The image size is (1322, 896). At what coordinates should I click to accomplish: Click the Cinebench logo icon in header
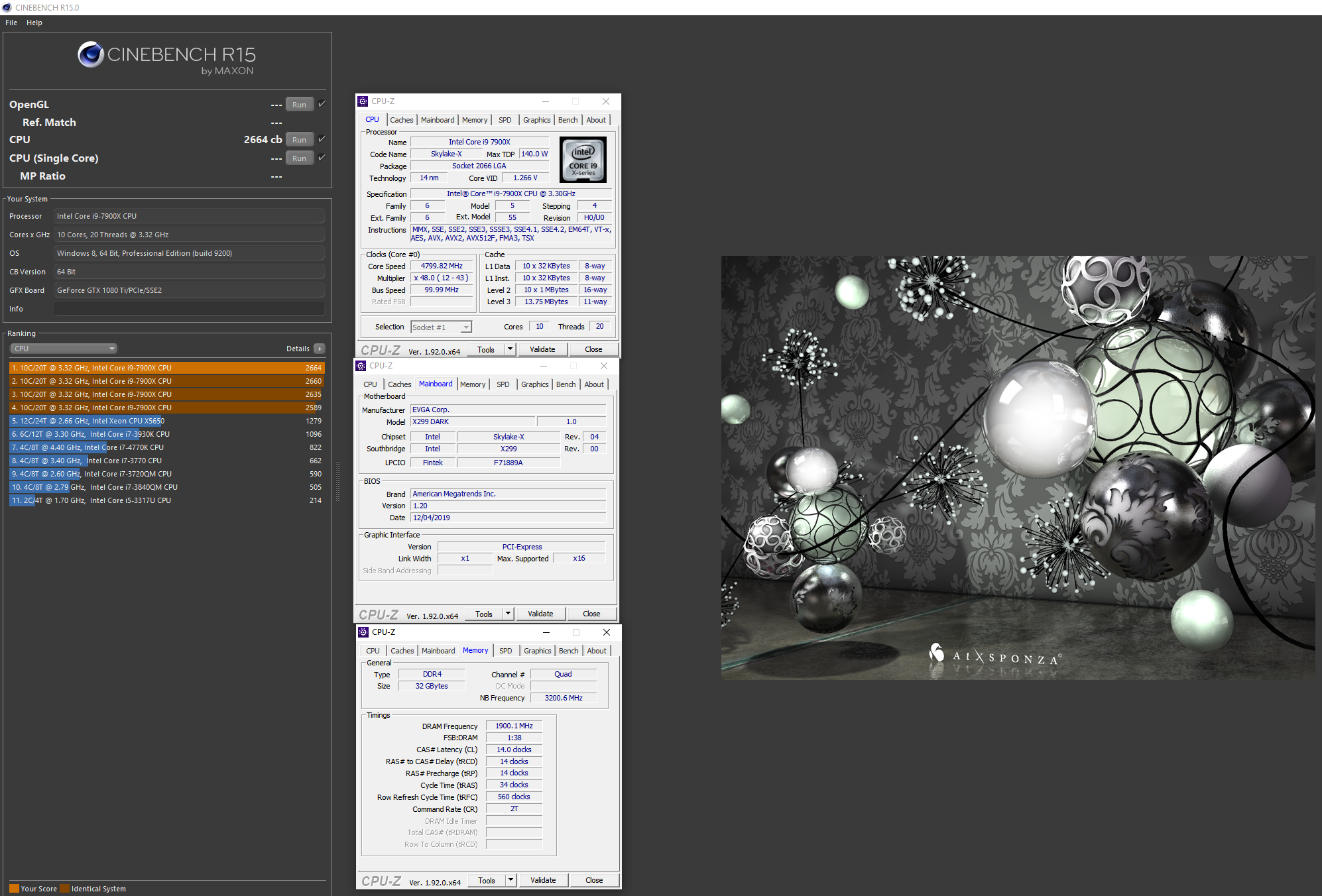click(x=91, y=54)
